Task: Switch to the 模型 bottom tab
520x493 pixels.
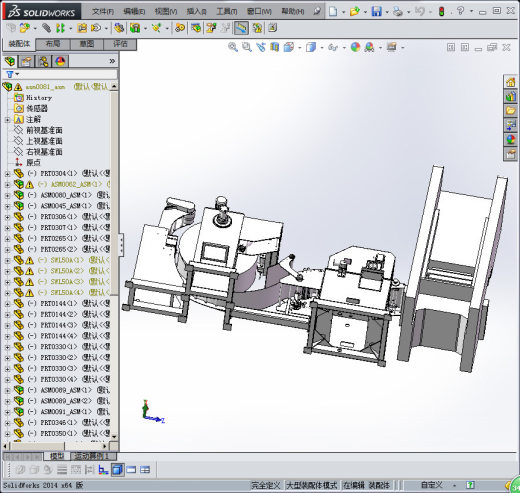Action: click(x=57, y=456)
